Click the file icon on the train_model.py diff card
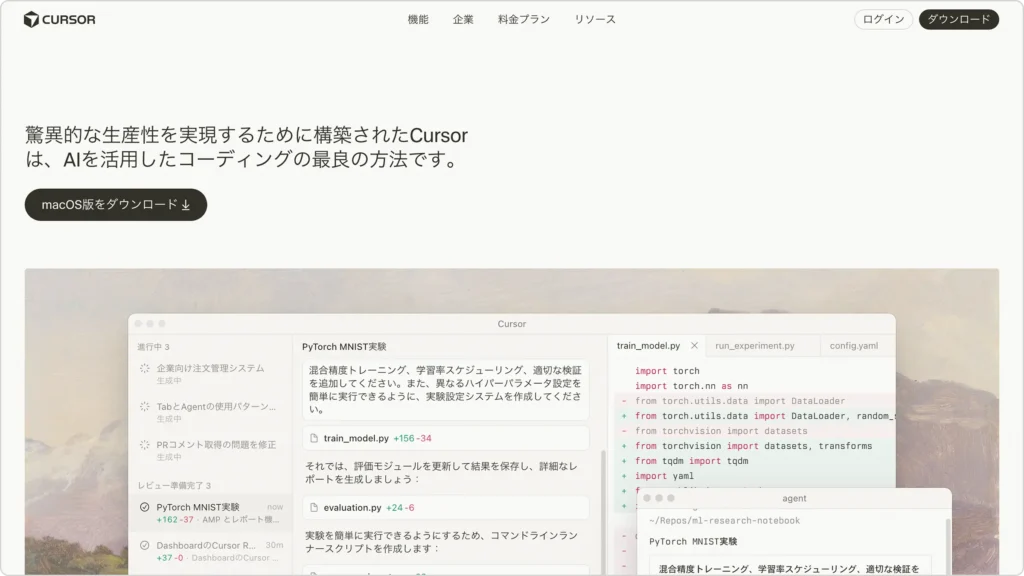 pyautogui.click(x=313, y=438)
